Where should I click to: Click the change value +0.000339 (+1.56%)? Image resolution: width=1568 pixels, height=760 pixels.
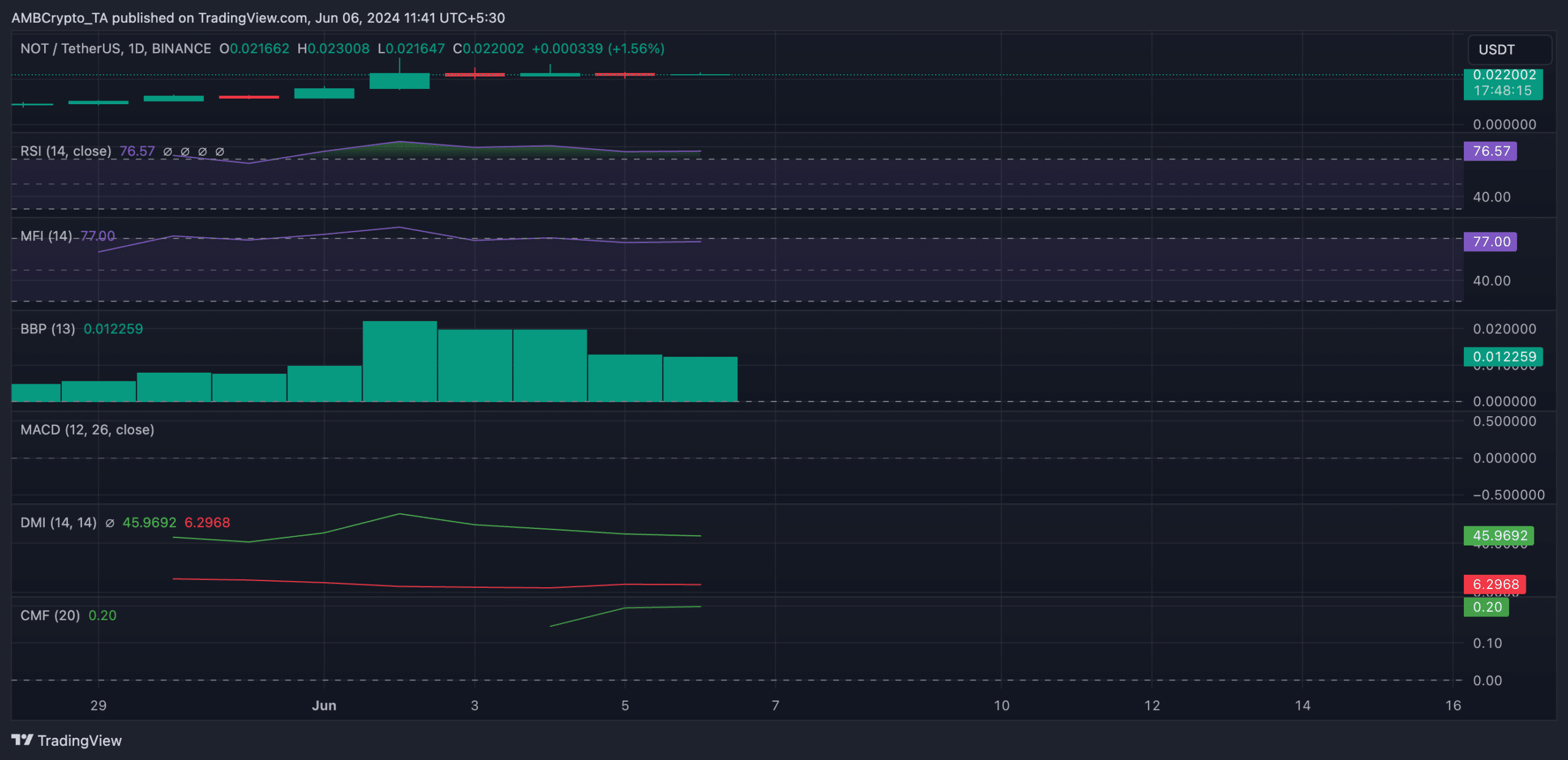(598, 48)
